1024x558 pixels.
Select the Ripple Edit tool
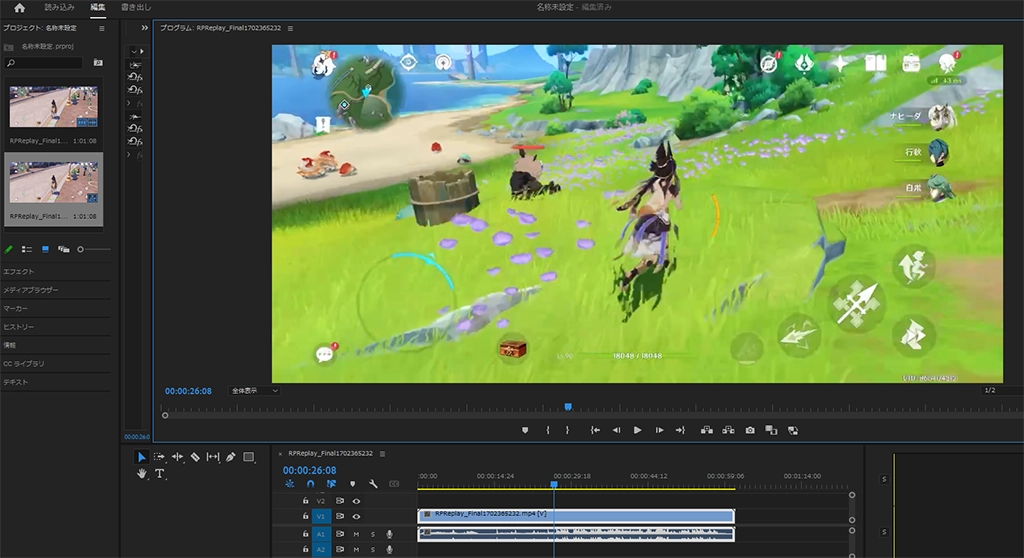tap(177, 457)
